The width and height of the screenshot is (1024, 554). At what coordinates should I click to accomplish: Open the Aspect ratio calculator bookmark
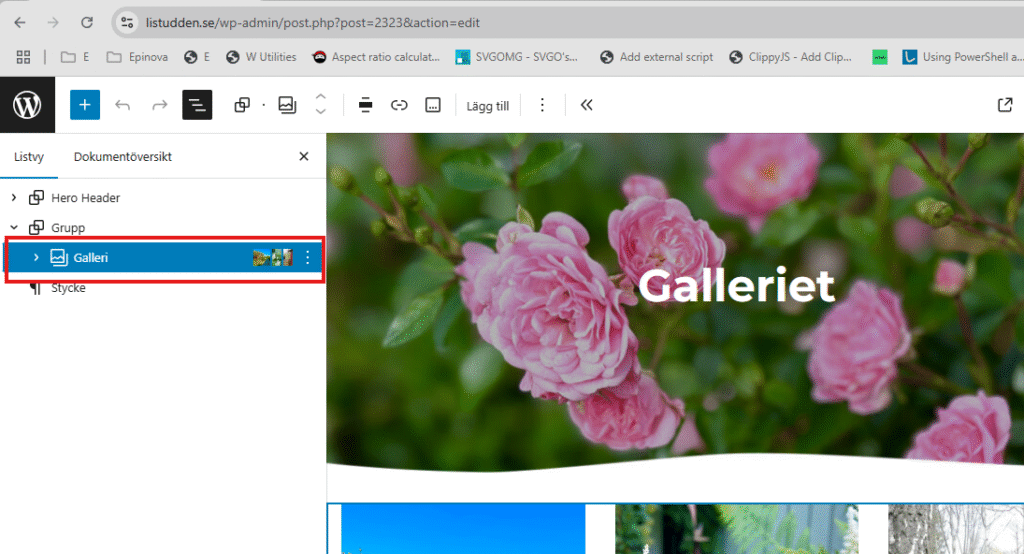[x=376, y=57]
